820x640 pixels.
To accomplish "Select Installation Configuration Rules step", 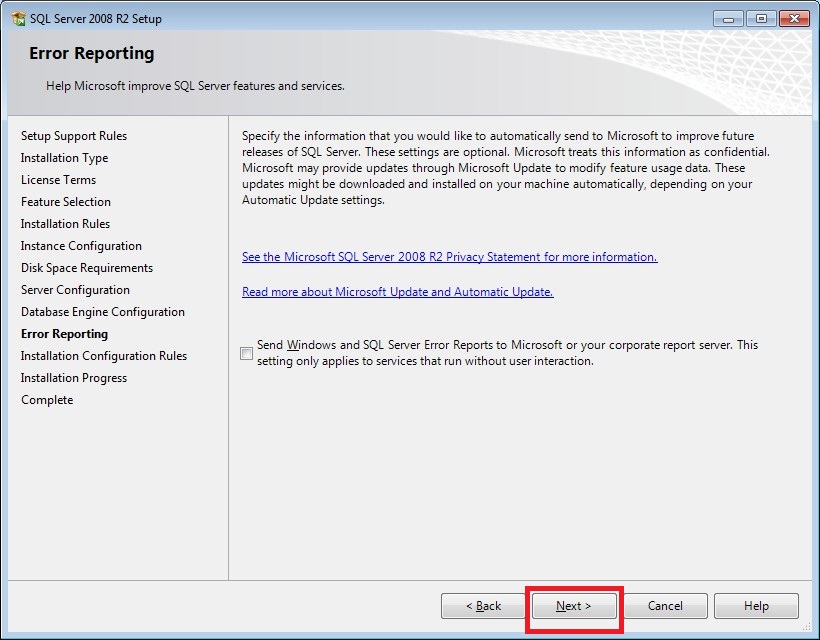I will (104, 356).
